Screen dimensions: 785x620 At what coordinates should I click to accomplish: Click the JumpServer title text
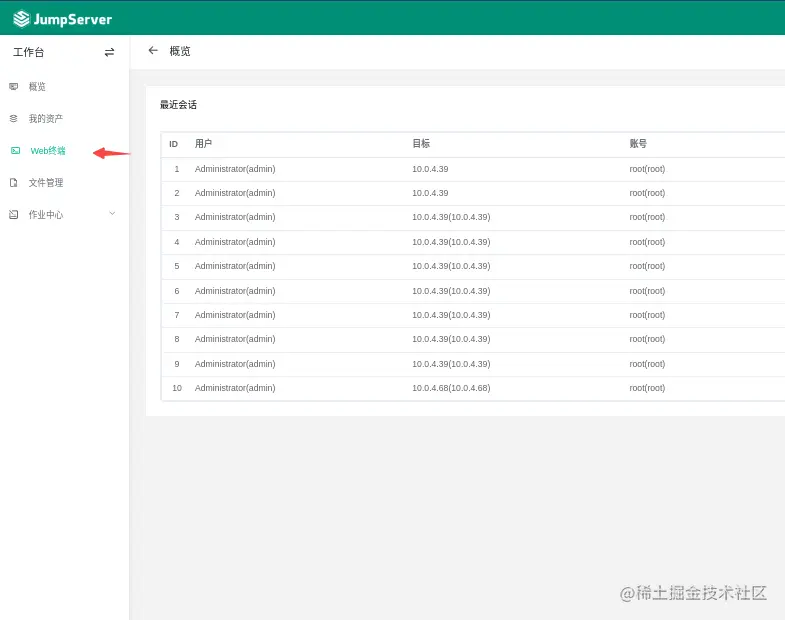pyautogui.click(x=73, y=20)
